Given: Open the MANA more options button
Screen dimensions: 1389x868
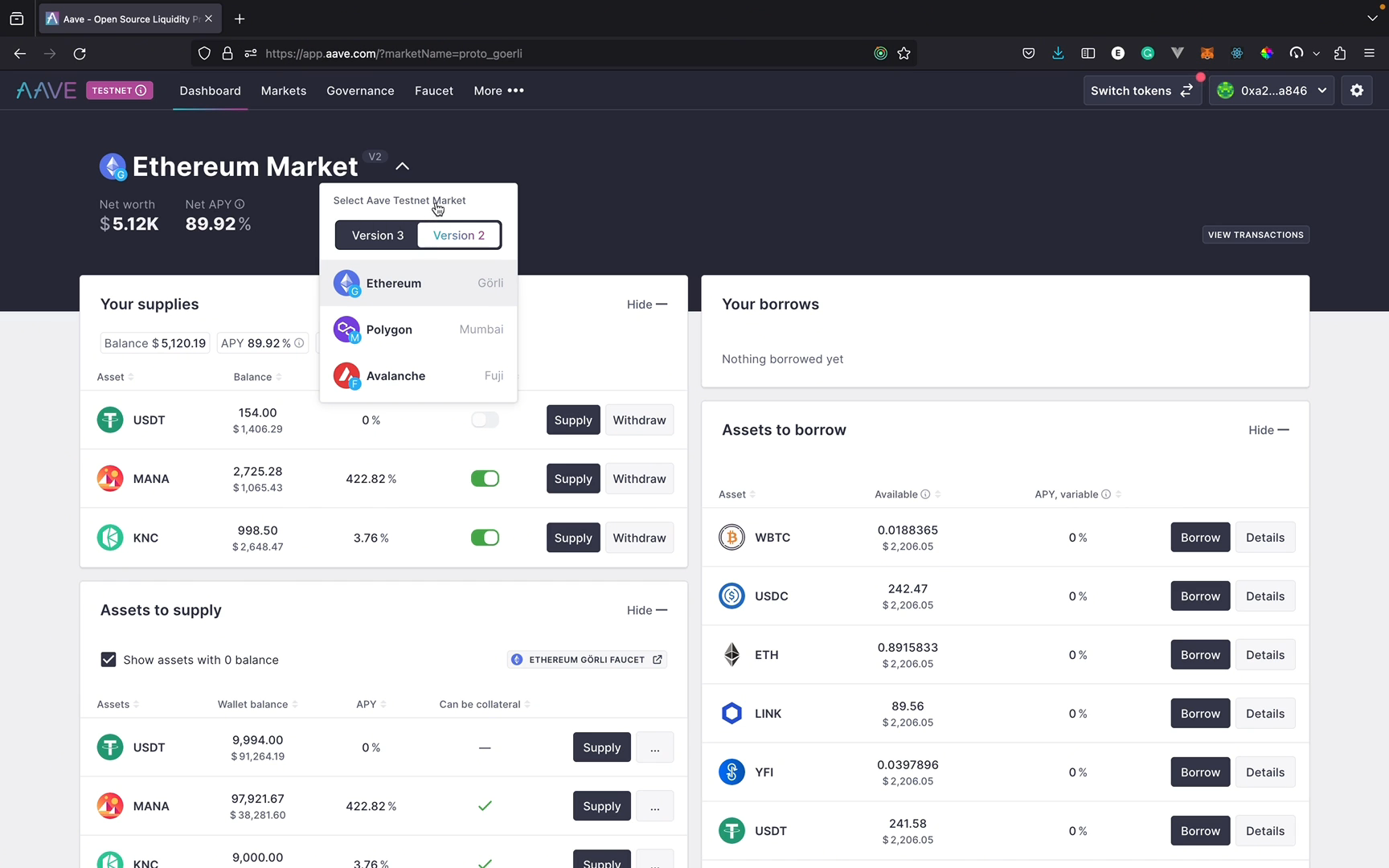Looking at the screenshot, I should (x=655, y=806).
